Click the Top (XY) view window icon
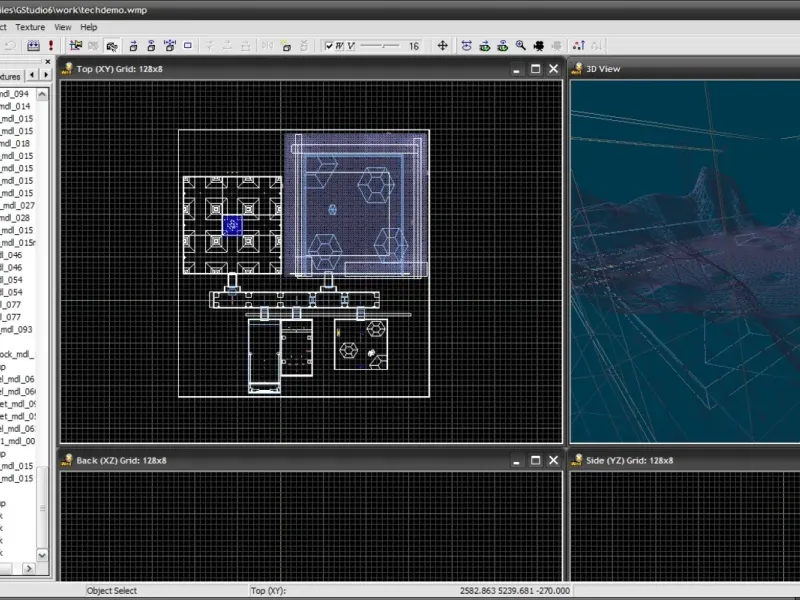 click(67, 69)
